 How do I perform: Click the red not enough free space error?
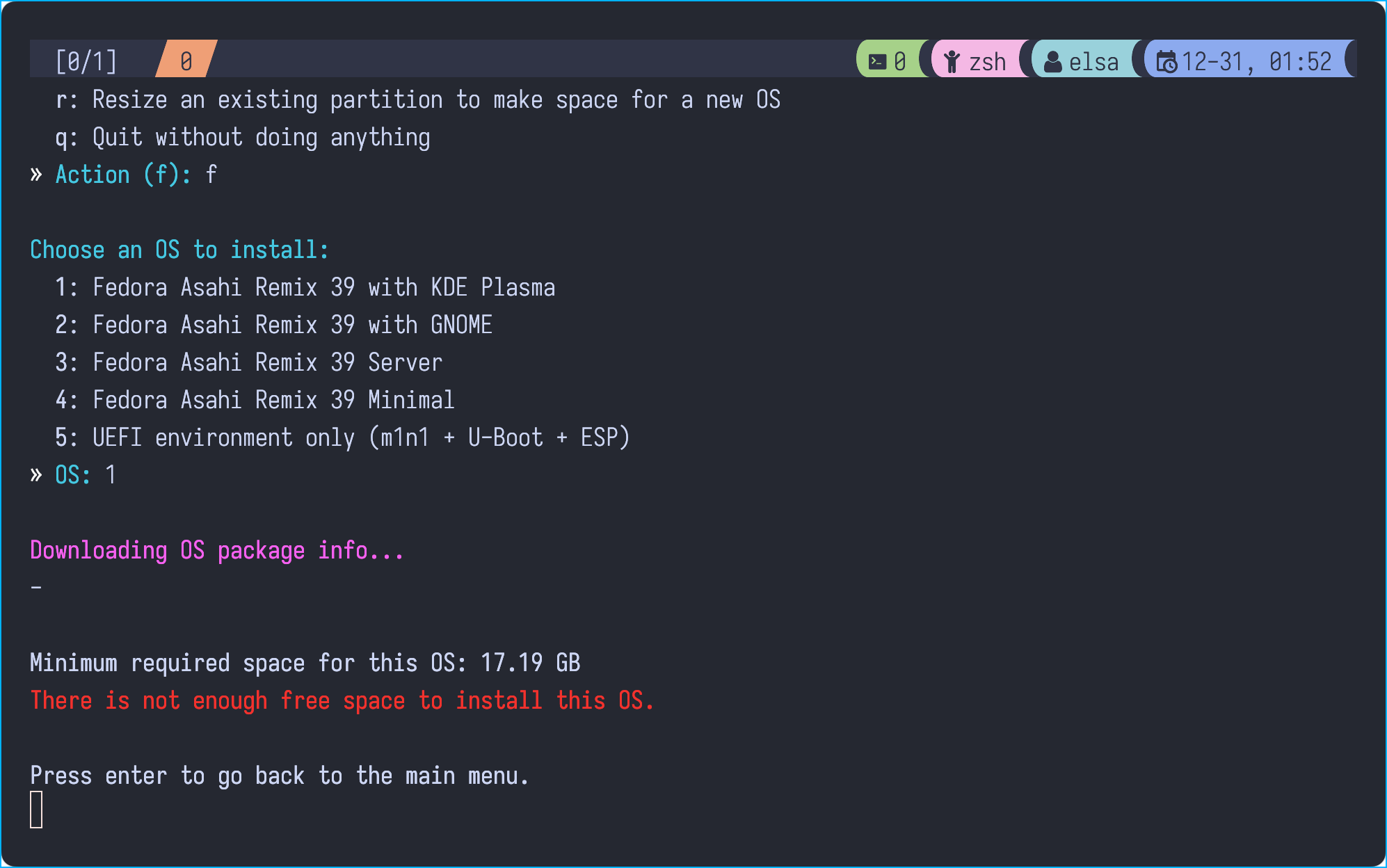(342, 700)
